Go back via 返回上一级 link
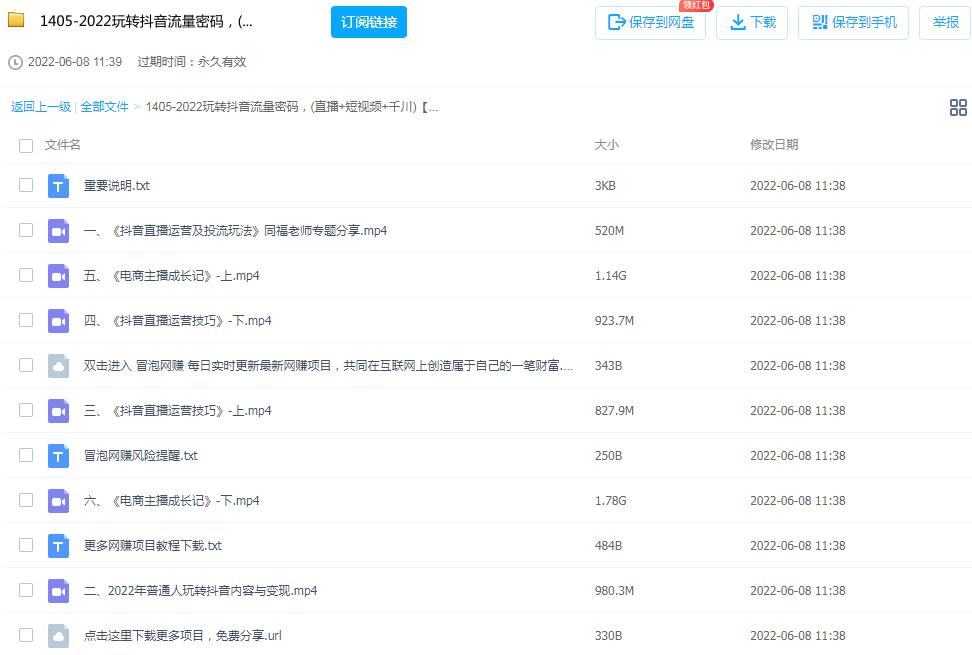This screenshot has height=655, width=972. (41, 107)
